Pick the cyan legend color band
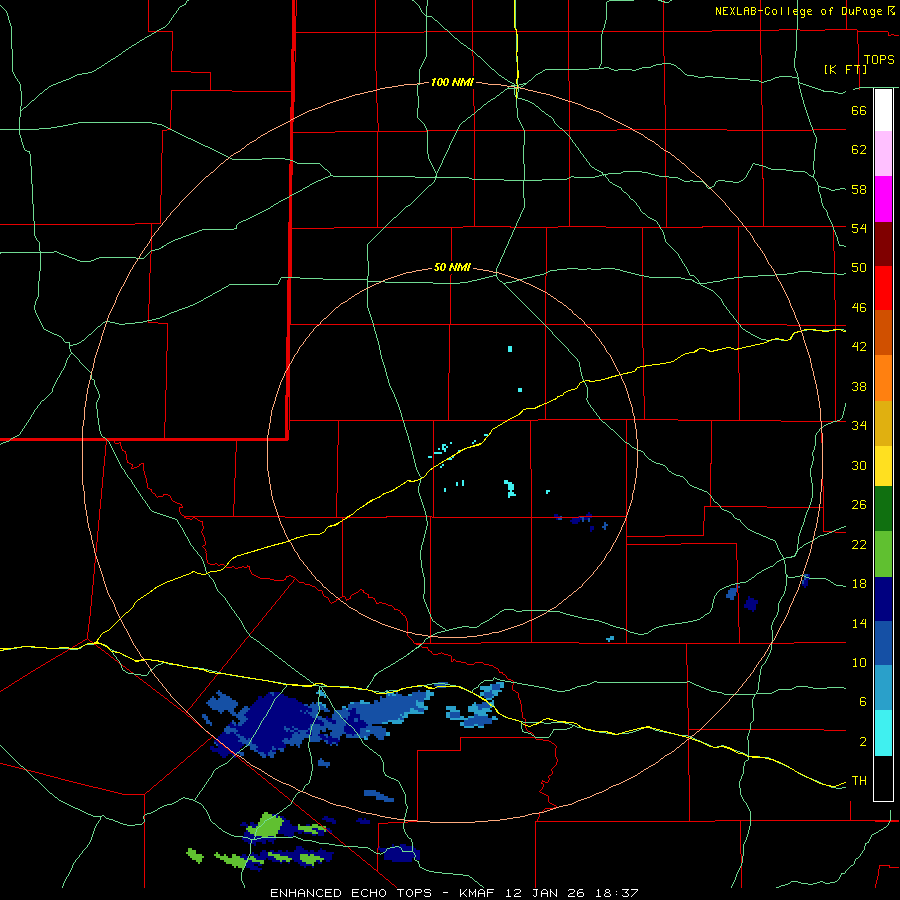 [883, 733]
